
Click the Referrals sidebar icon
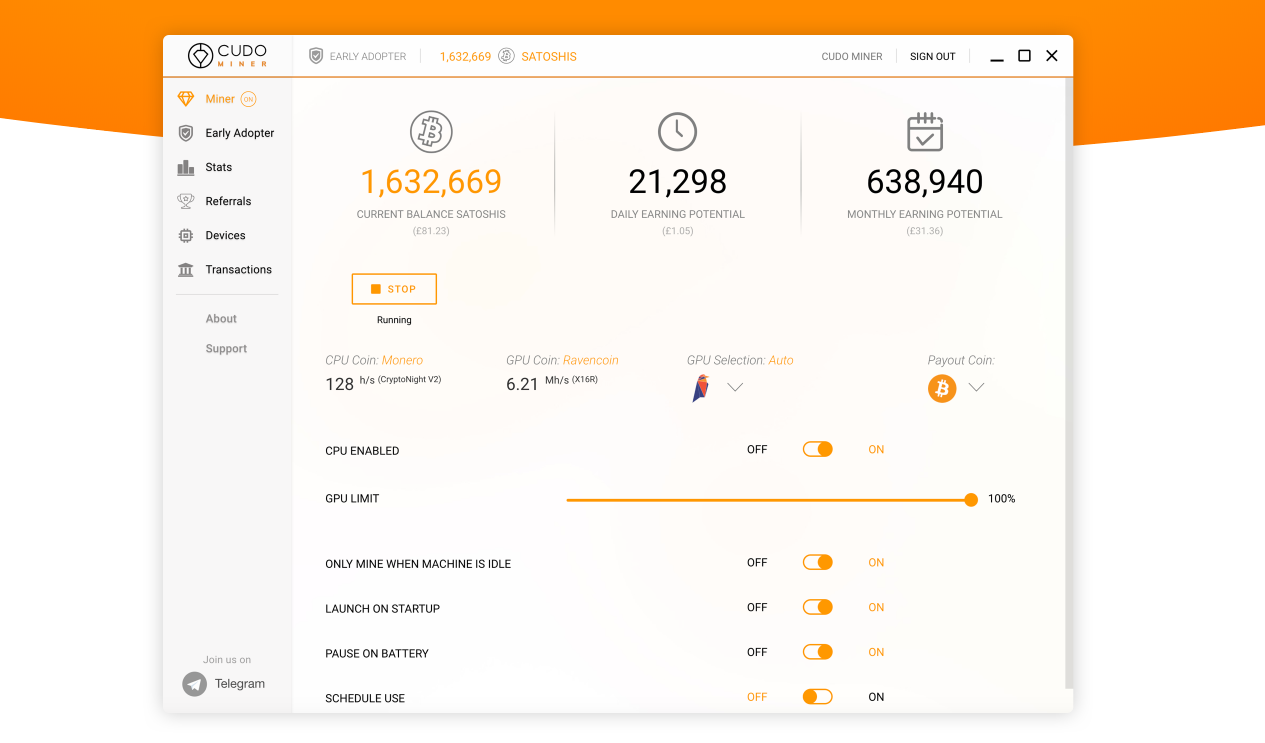click(x=186, y=201)
